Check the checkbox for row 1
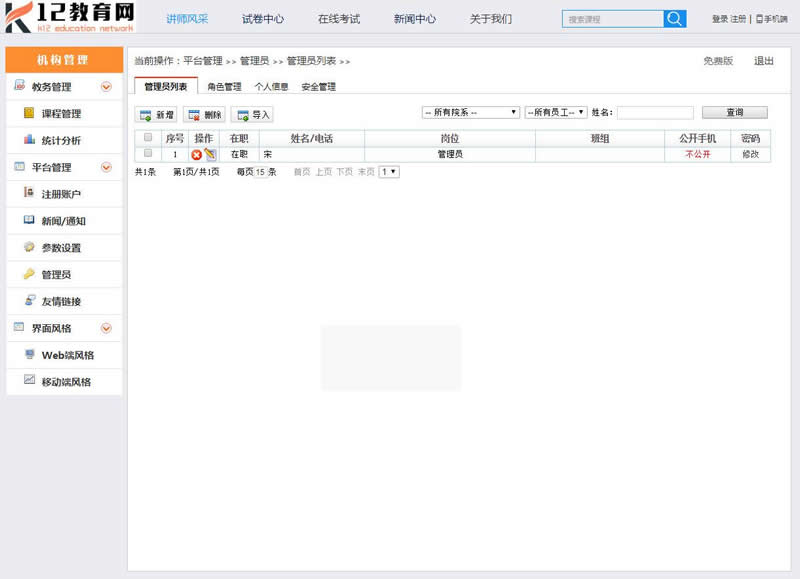800x579 pixels. tap(148, 154)
